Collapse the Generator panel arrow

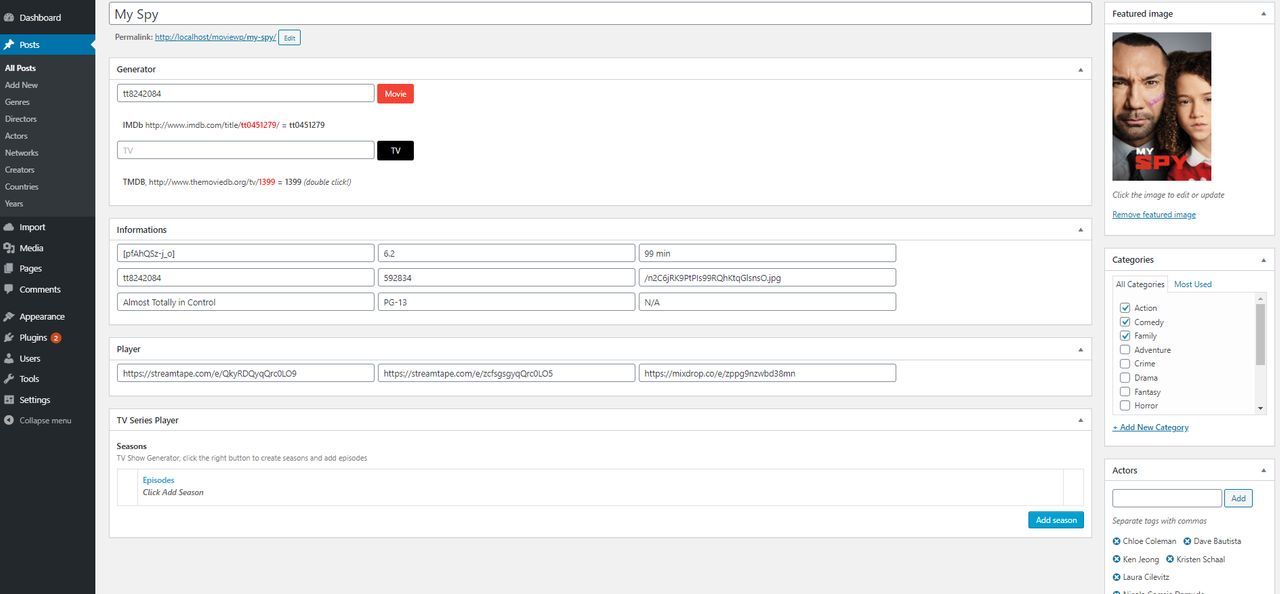pyautogui.click(x=1080, y=70)
